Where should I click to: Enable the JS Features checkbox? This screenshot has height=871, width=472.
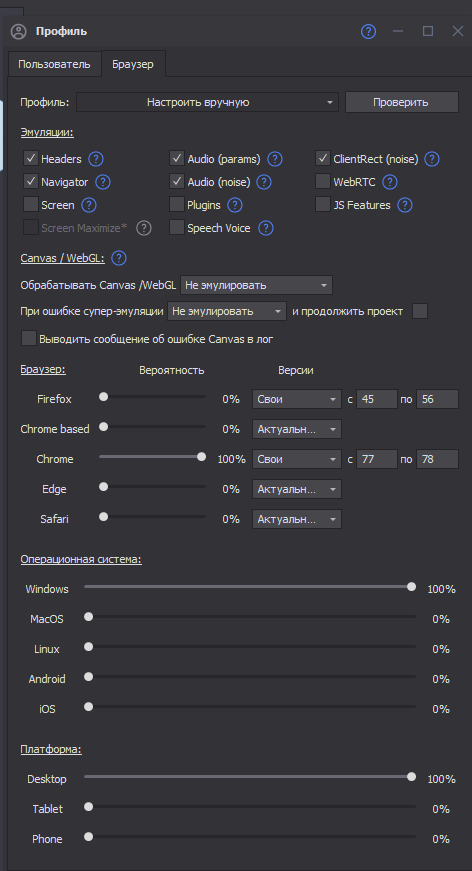pos(323,205)
